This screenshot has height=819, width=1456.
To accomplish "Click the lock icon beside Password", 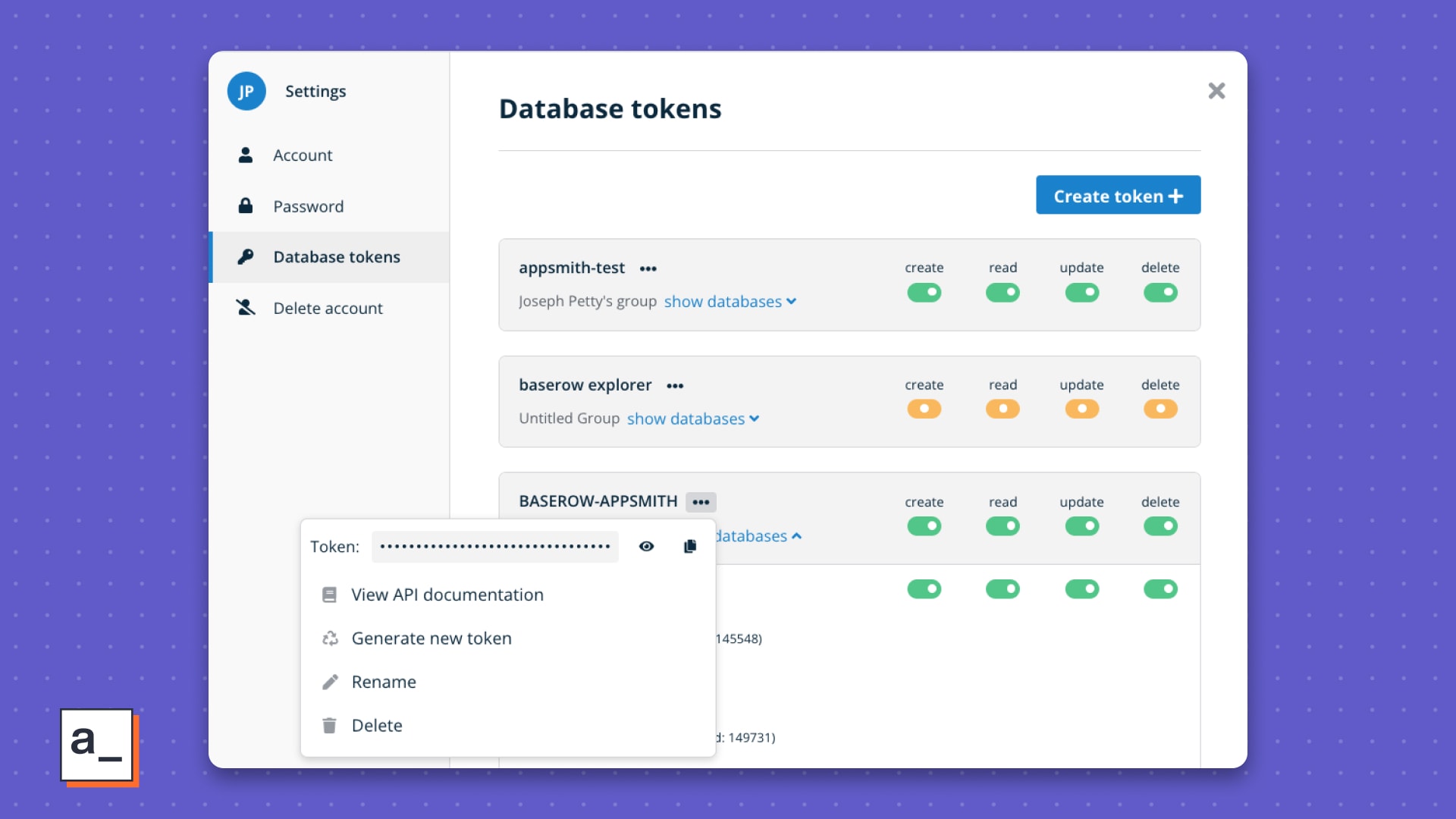I will (245, 206).
